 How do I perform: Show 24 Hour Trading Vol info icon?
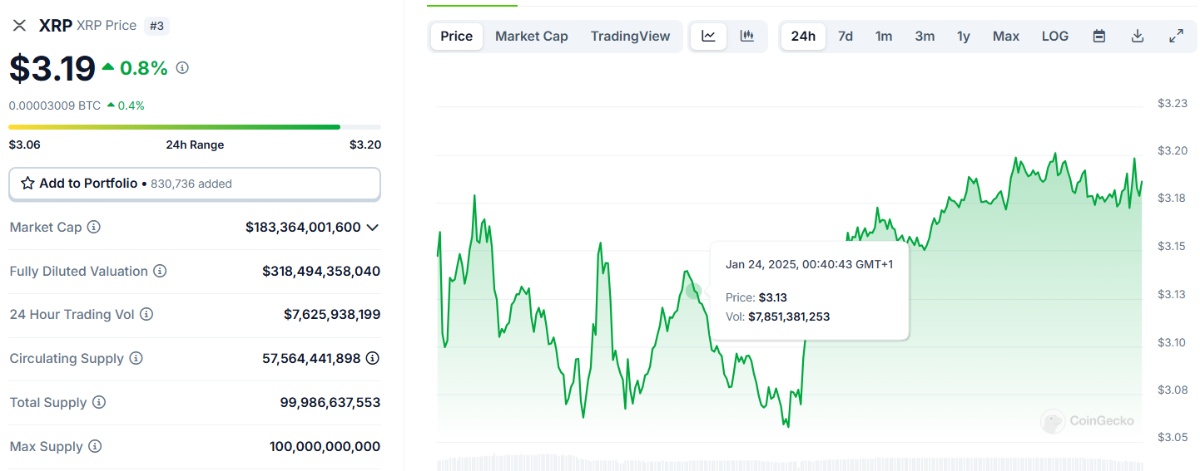click(x=146, y=314)
